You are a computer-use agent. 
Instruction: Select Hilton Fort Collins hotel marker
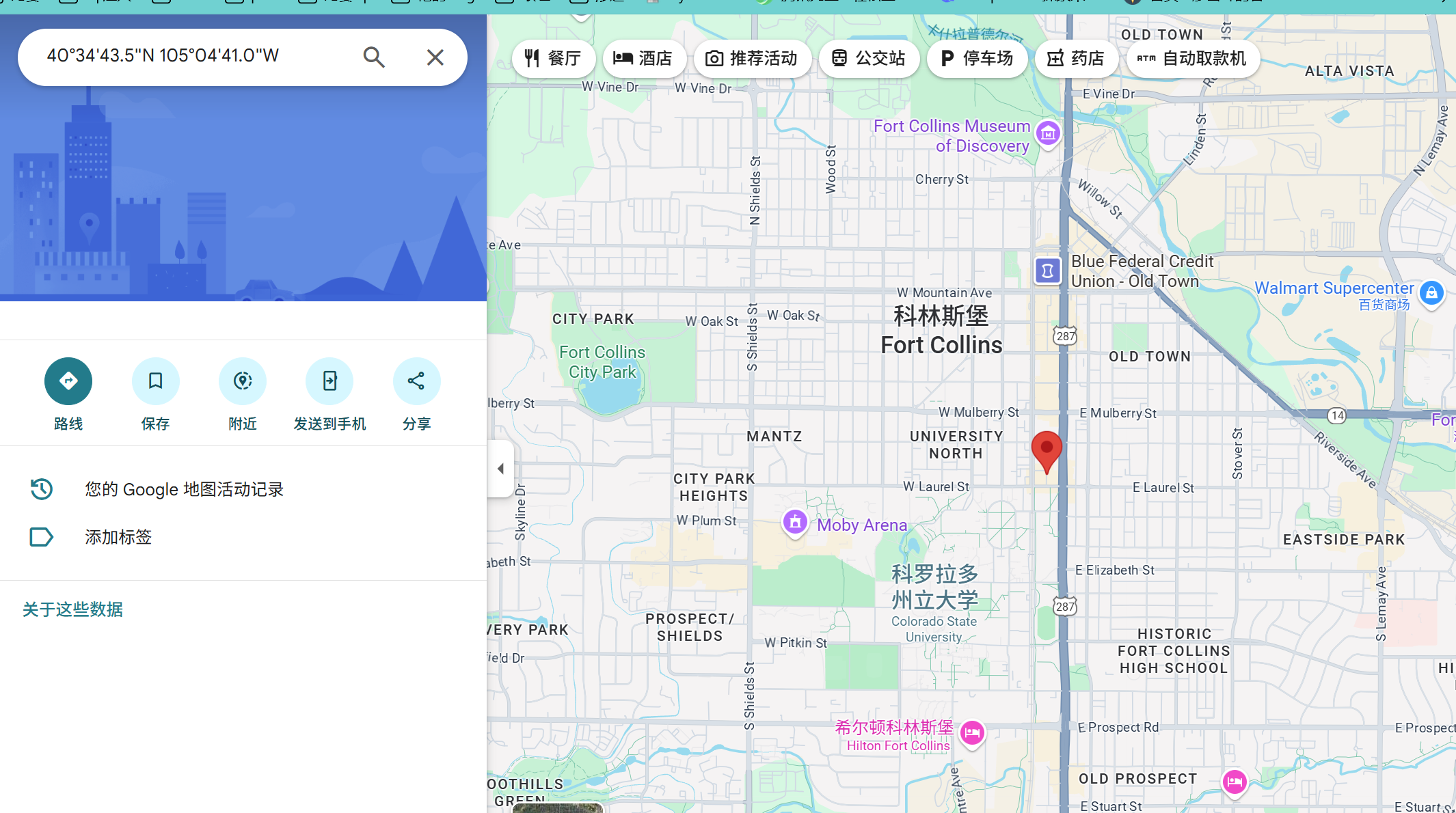[x=972, y=734]
